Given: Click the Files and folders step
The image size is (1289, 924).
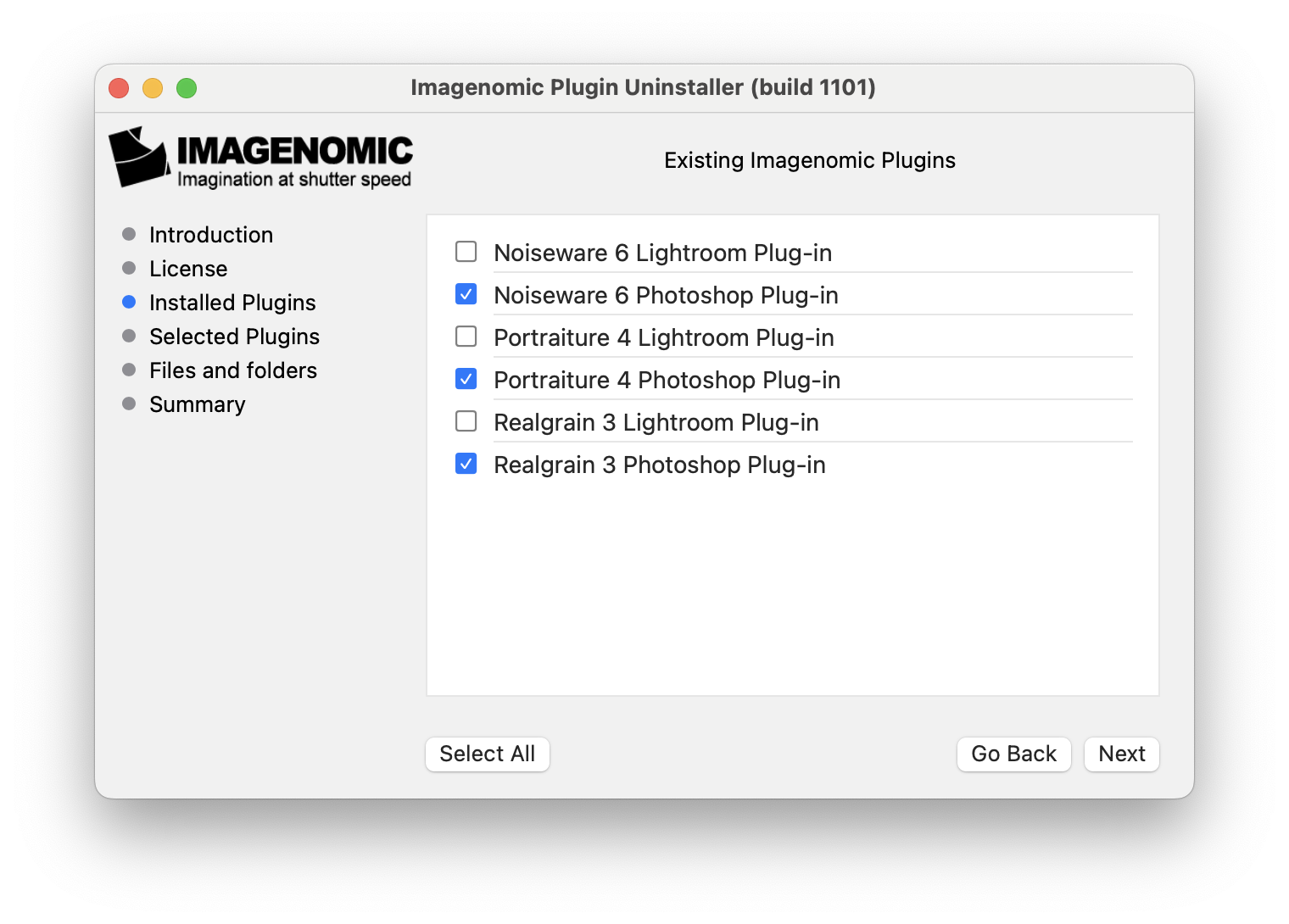Looking at the screenshot, I should (233, 370).
